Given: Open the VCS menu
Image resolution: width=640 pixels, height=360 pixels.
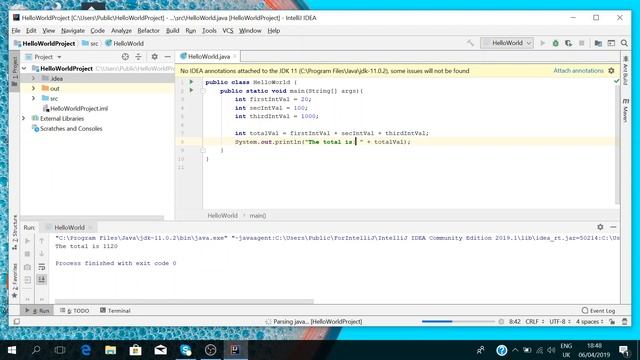Looking at the screenshot, I should (x=228, y=31).
